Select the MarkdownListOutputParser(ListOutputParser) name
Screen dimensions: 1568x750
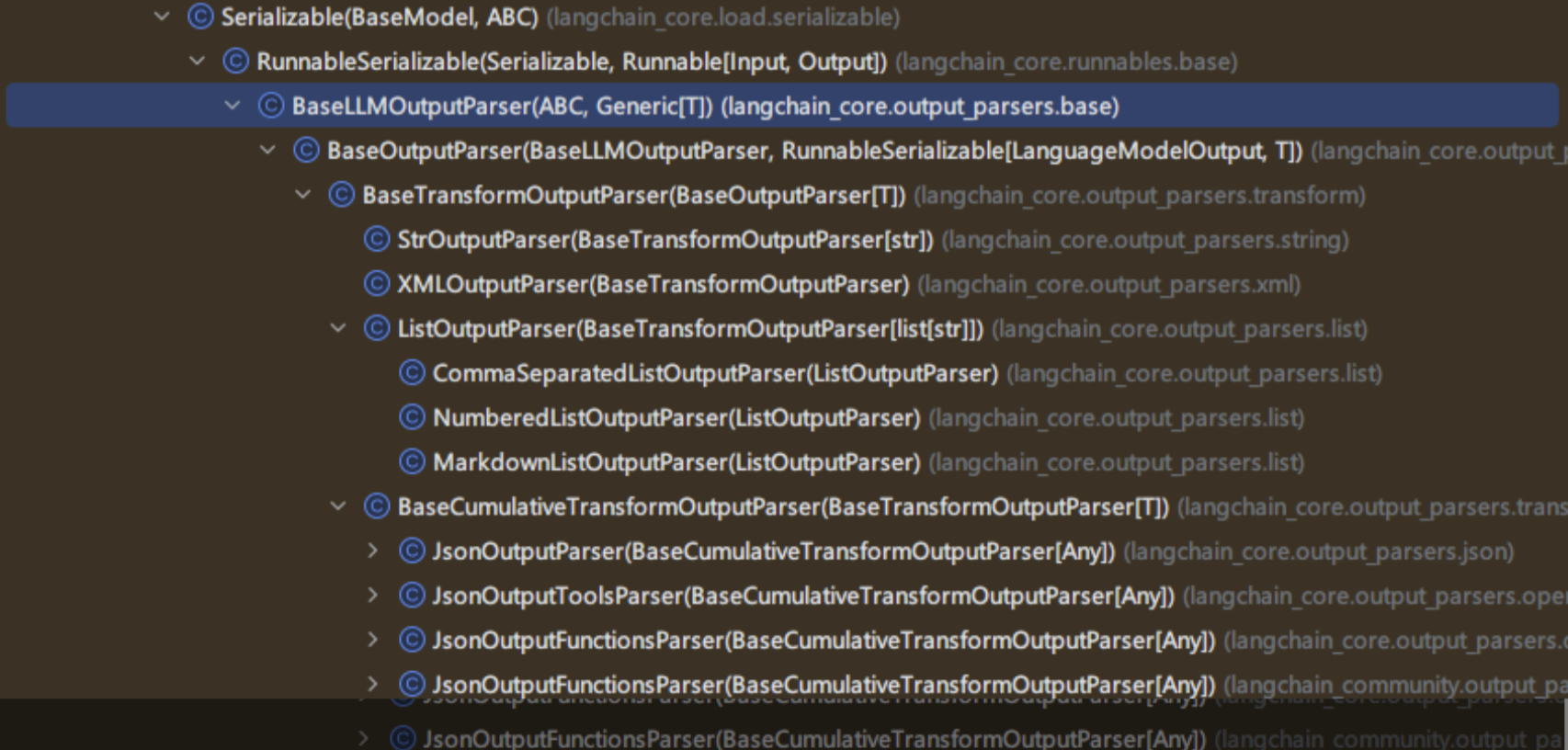click(676, 461)
